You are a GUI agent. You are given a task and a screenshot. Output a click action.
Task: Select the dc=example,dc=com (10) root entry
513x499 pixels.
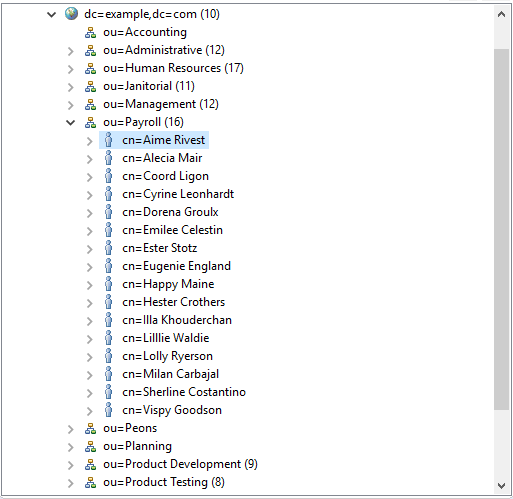click(x=152, y=14)
